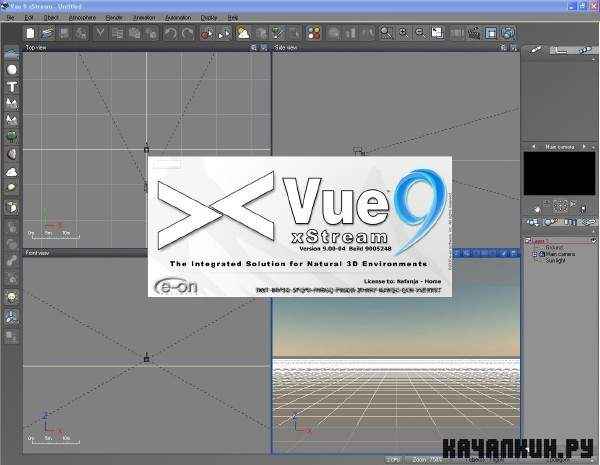Click the Redo arrow in the toolbar
Image resolution: width=600 pixels, height=465 pixels.
tap(188, 33)
